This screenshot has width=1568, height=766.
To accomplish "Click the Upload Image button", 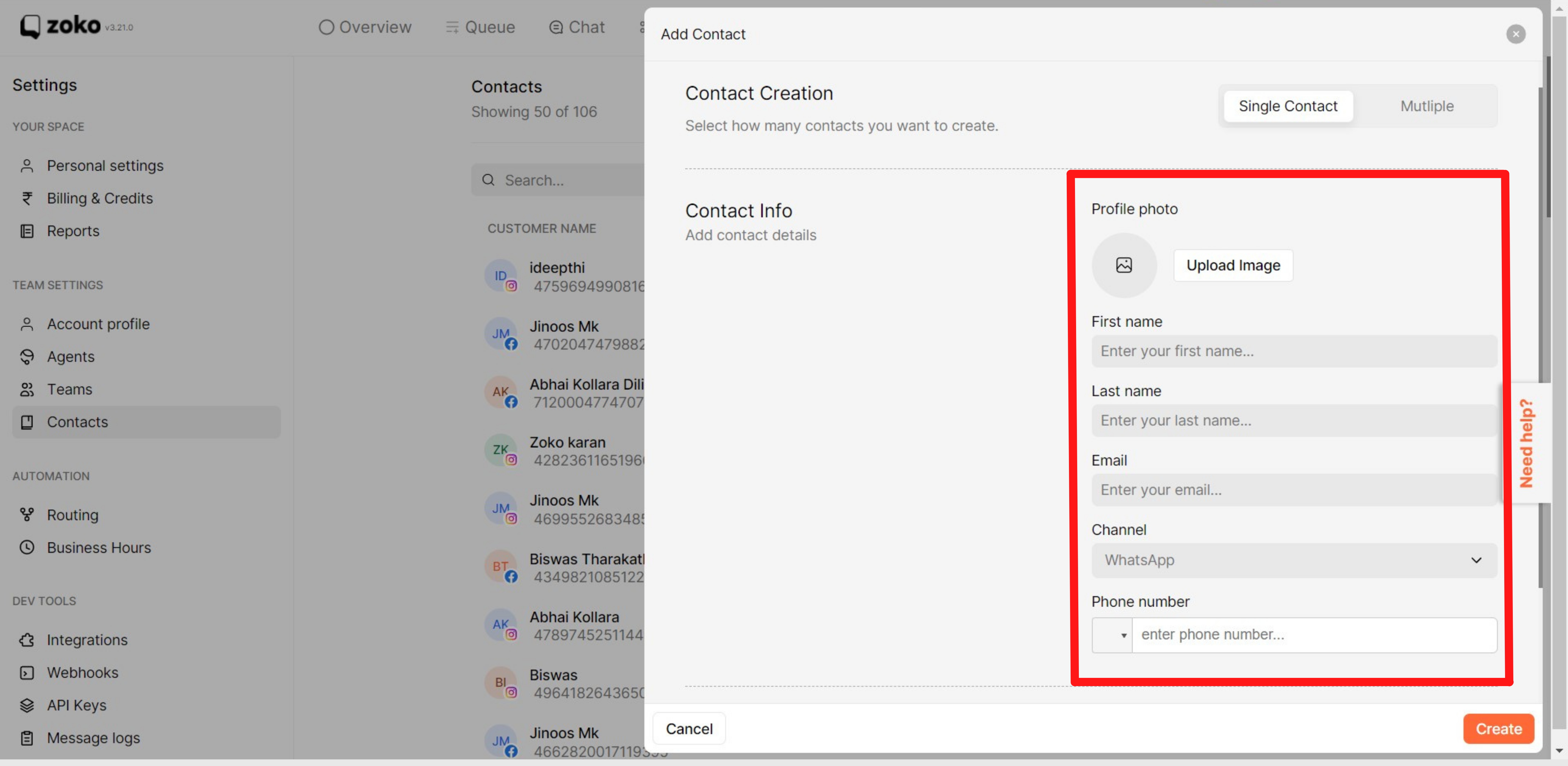I will click(x=1233, y=265).
